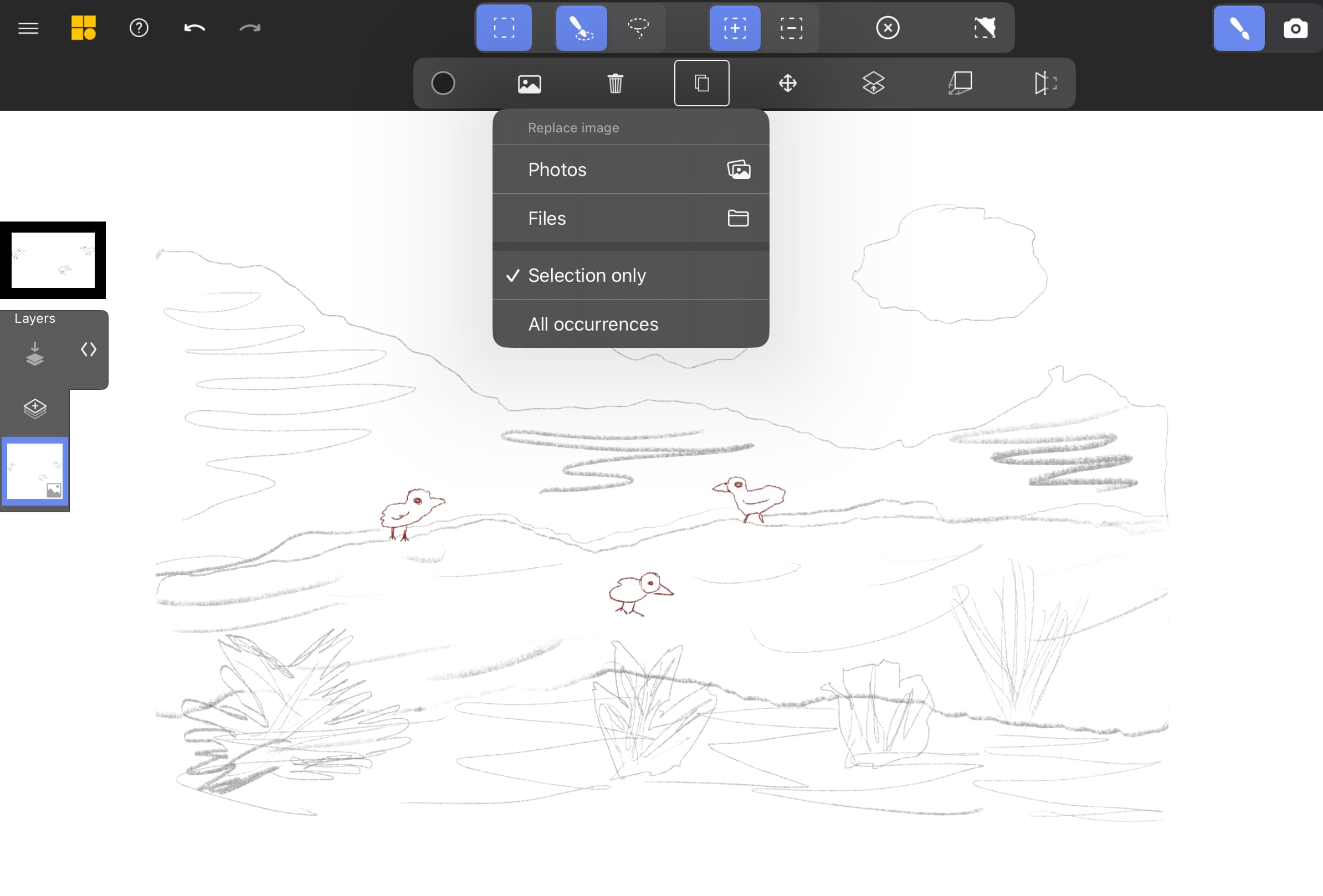Open the app grid/home menu

click(83, 27)
